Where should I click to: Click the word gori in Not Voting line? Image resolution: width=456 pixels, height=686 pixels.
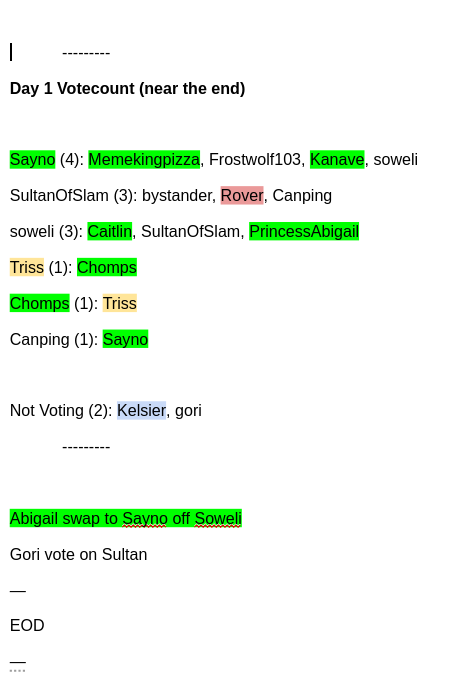(x=188, y=410)
